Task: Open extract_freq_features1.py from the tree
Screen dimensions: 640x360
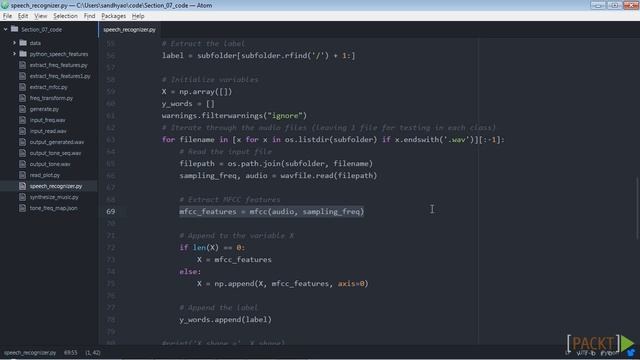Action: 60,76
